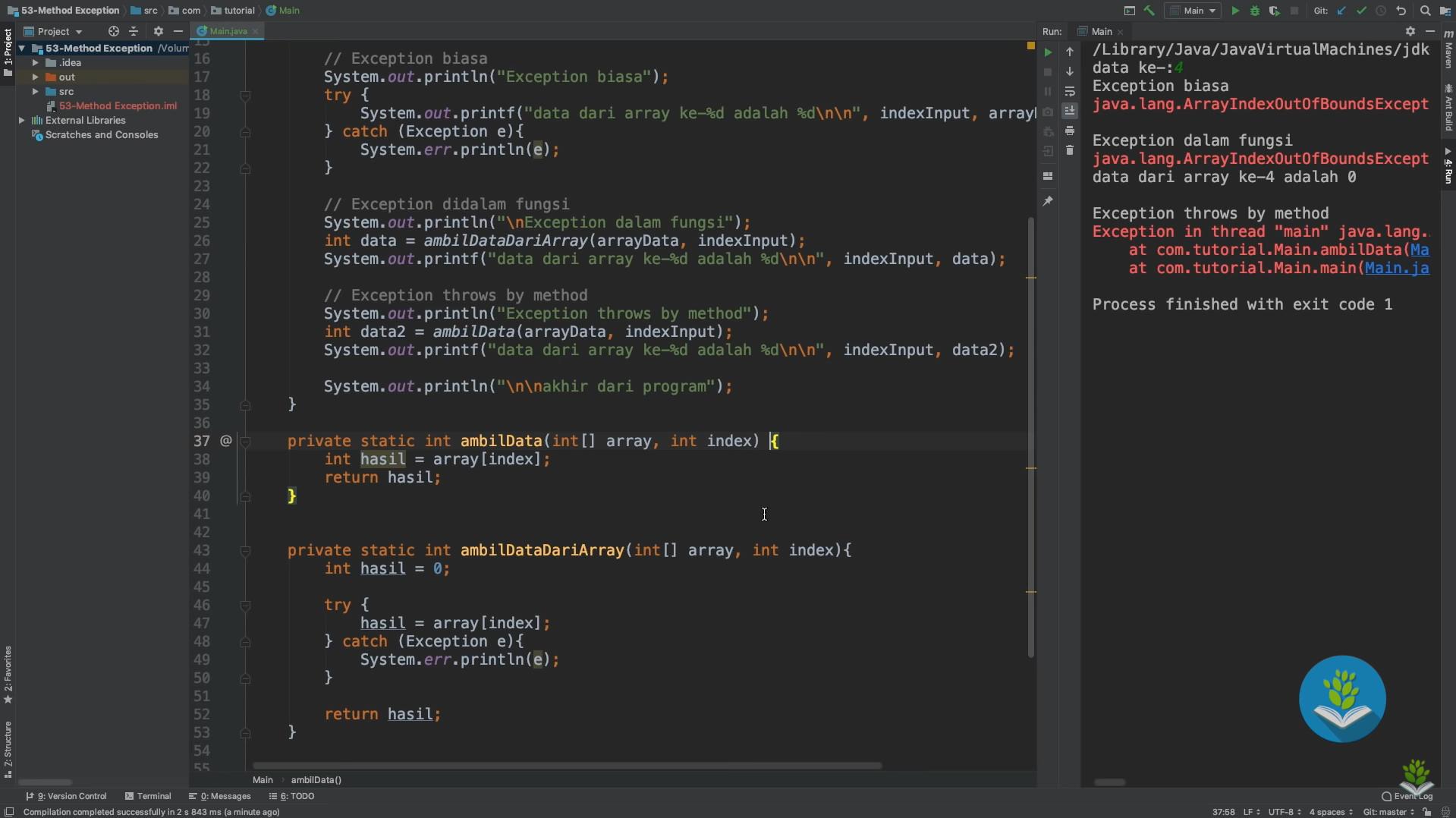1456x818 pixels.
Task: Click the 'com' breadcrumb in navigation bar
Action: [x=184, y=11]
